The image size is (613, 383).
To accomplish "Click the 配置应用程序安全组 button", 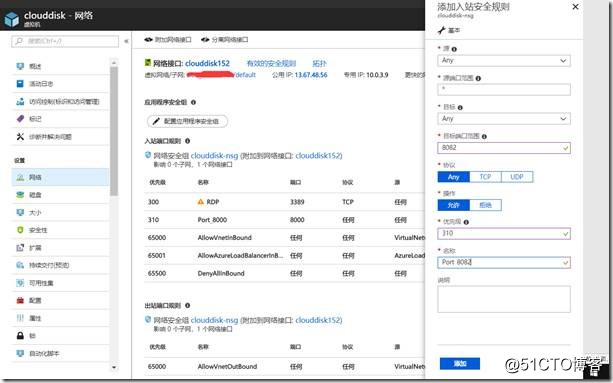I will click(x=187, y=122).
